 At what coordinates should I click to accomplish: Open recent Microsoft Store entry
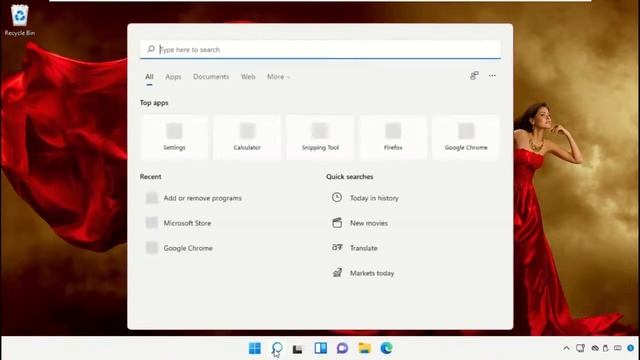point(179,223)
